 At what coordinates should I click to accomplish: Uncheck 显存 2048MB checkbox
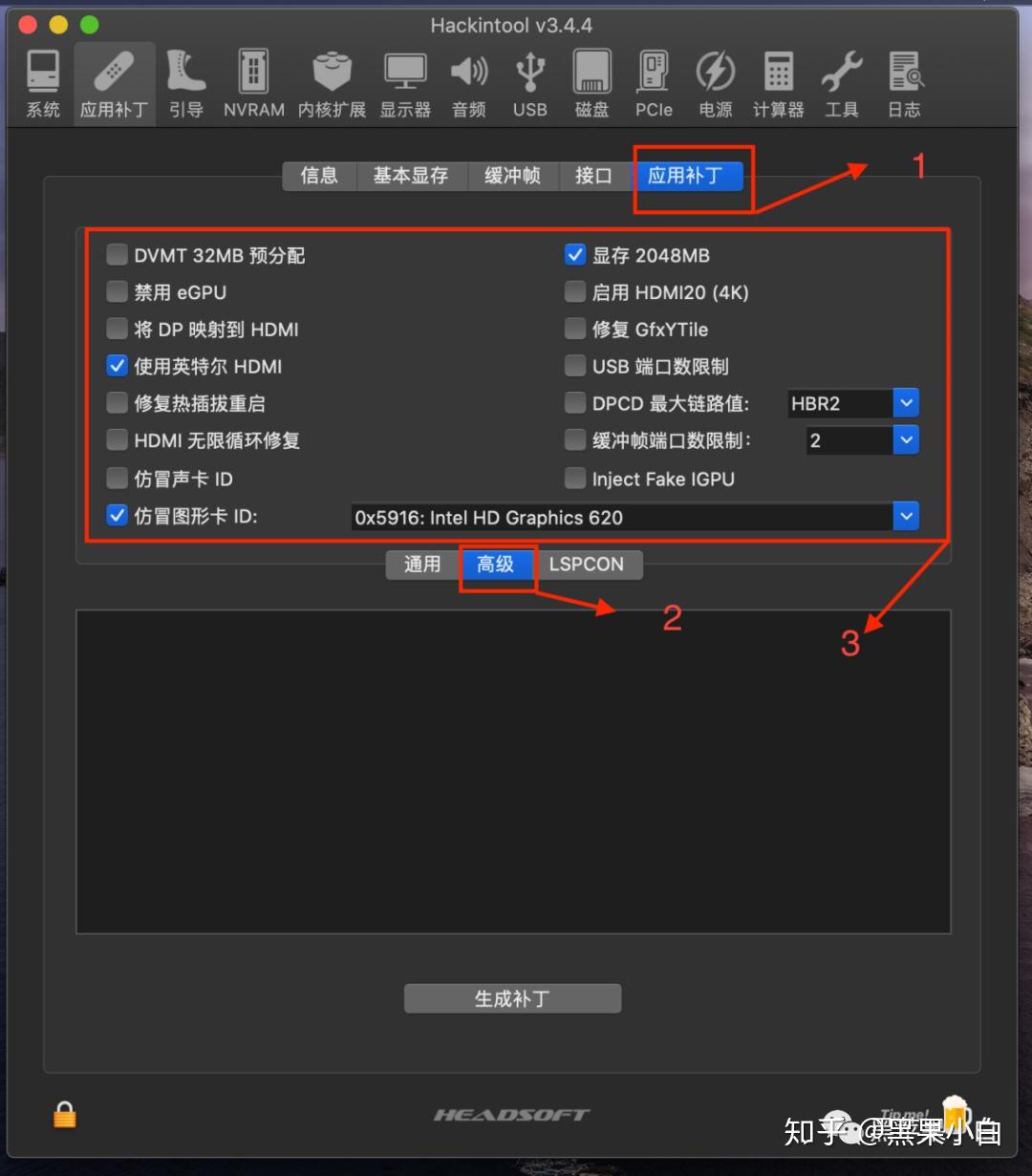574,254
